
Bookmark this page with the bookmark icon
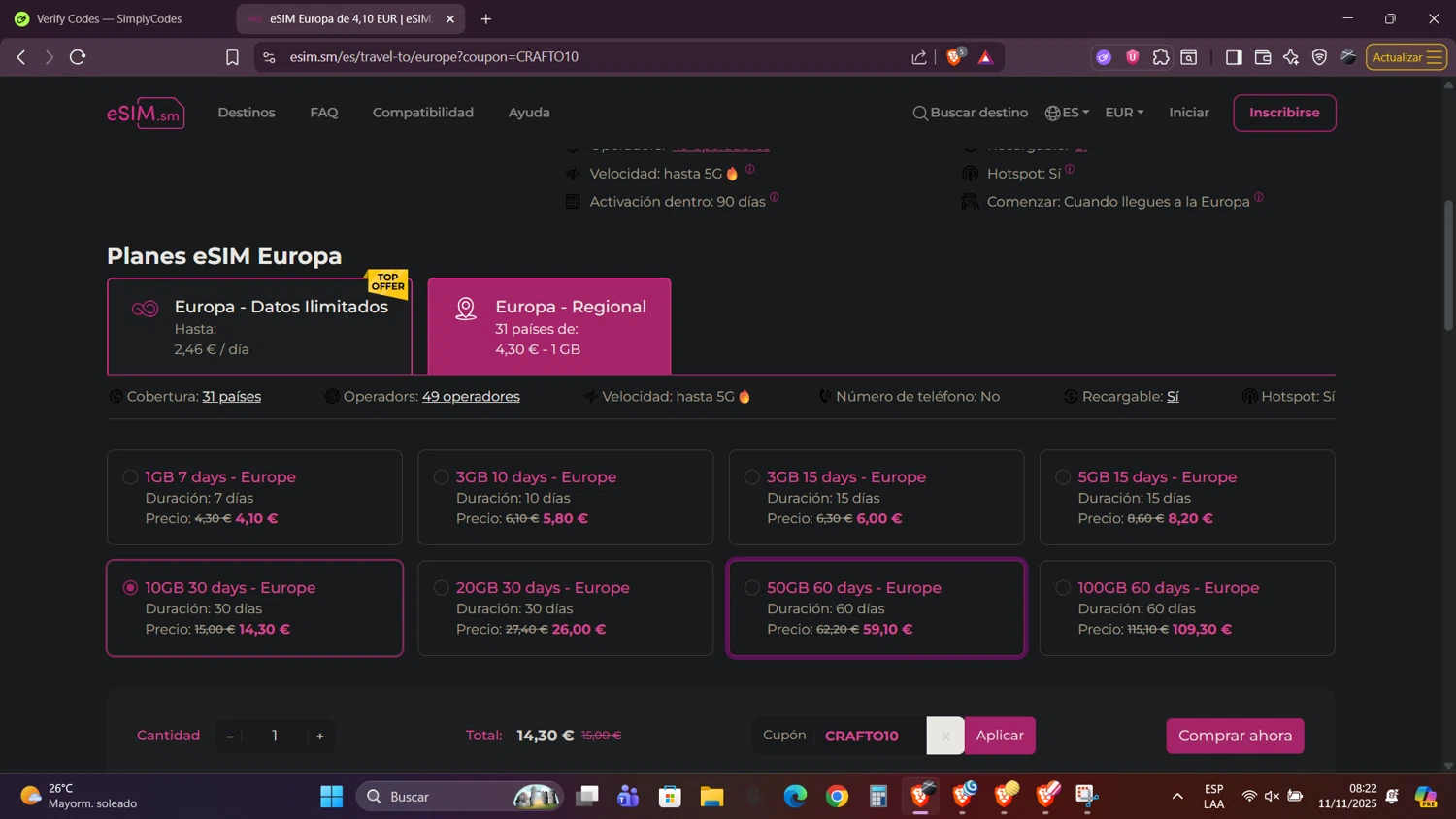click(x=232, y=57)
